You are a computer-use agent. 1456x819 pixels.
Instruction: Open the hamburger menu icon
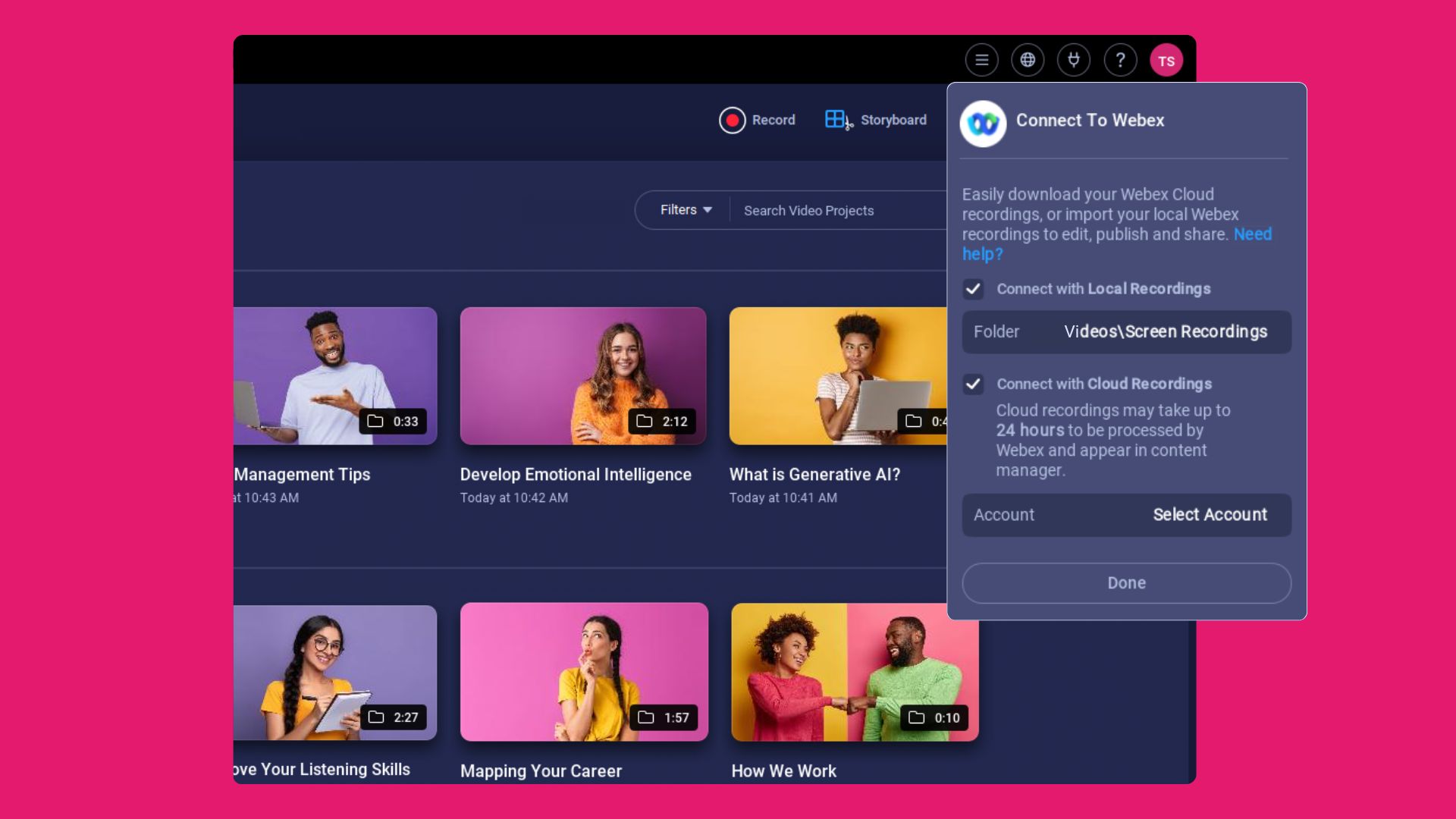(981, 60)
